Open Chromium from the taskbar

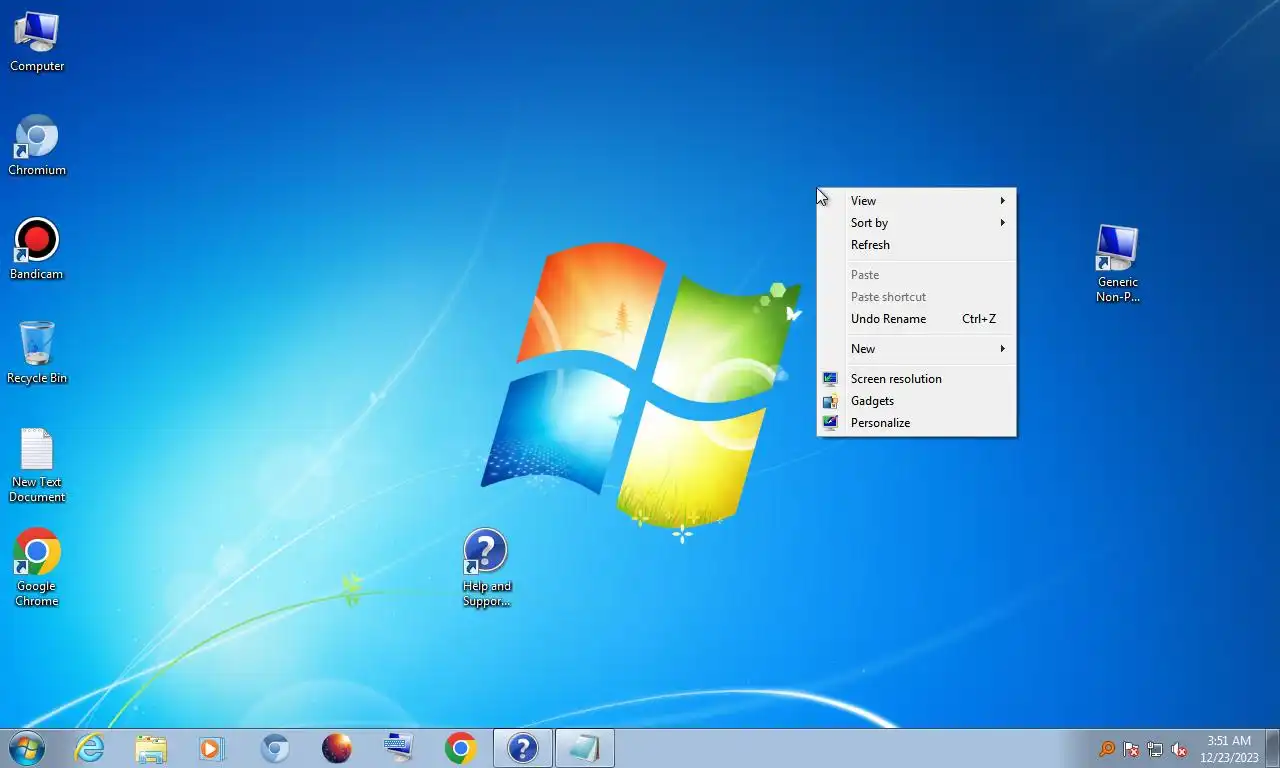tap(275, 748)
